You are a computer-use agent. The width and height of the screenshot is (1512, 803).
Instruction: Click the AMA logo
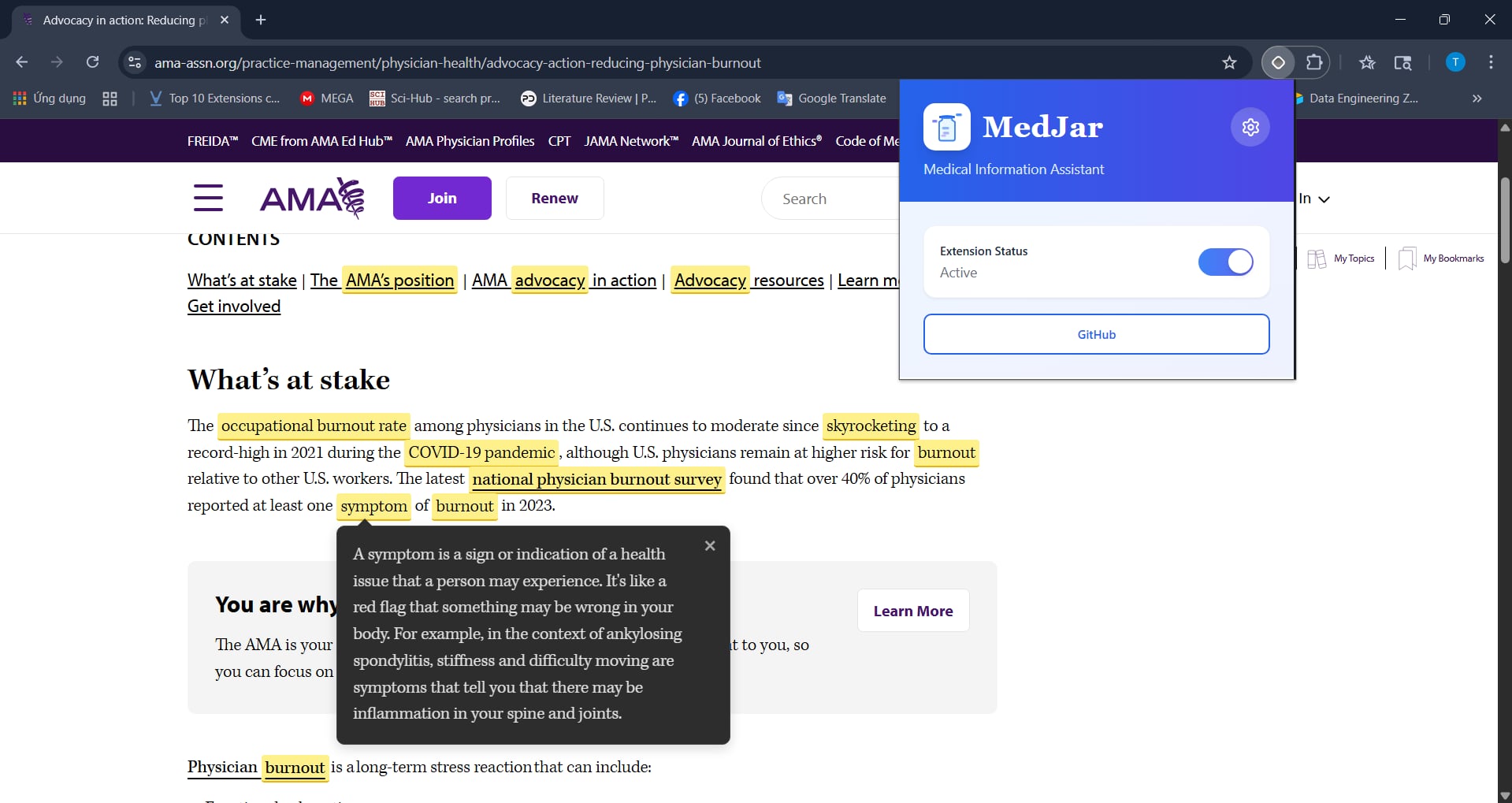[x=313, y=198]
